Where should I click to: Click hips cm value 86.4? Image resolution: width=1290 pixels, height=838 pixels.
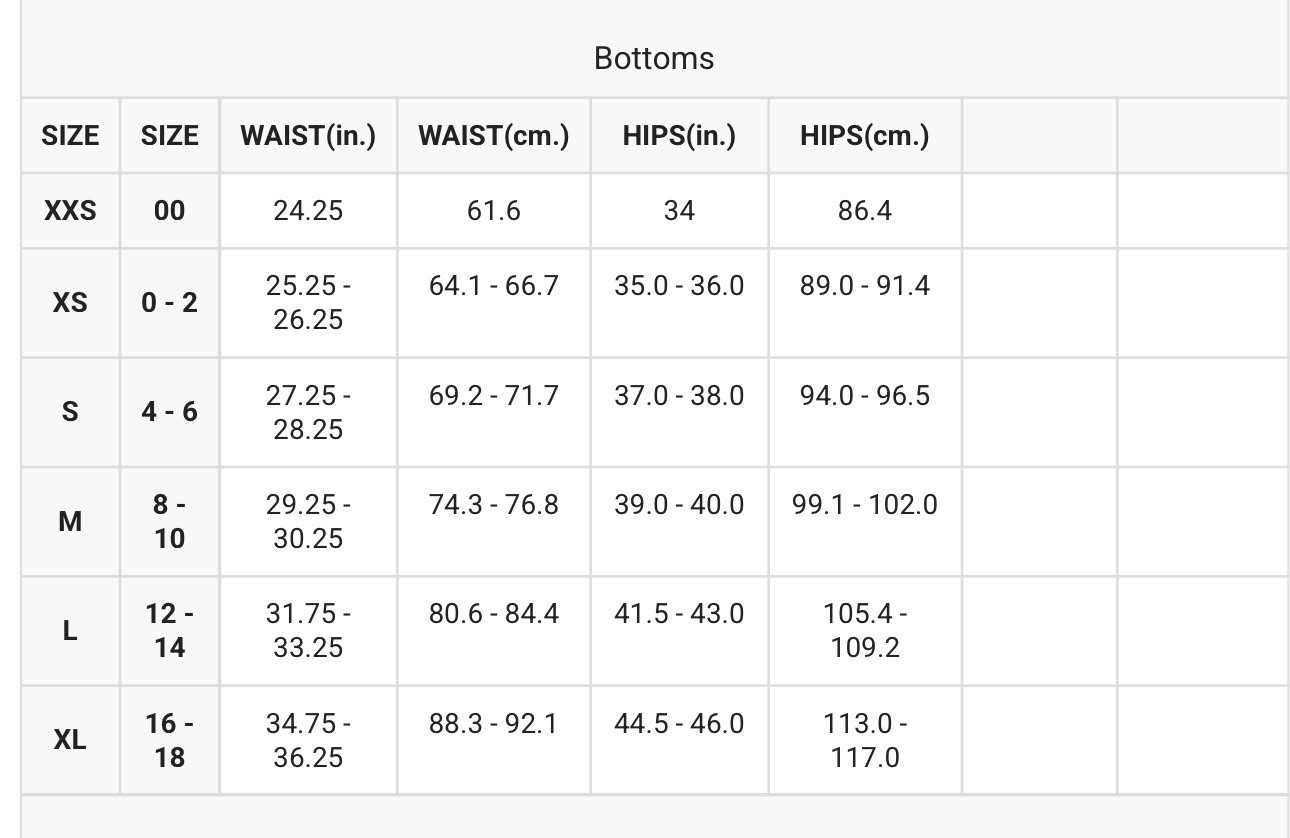[x=865, y=211]
